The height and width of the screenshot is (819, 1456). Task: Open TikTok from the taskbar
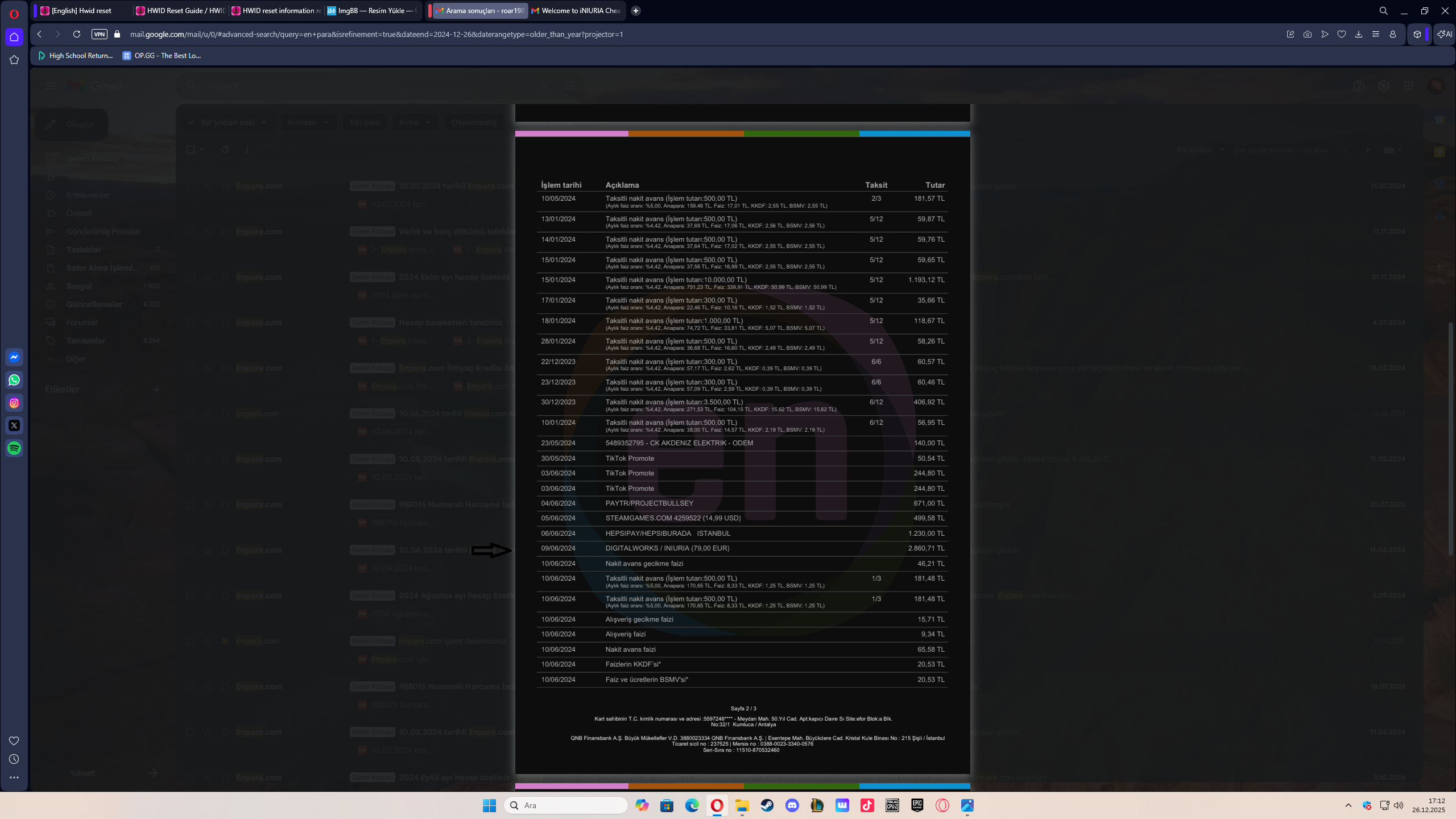pos(867,805)
